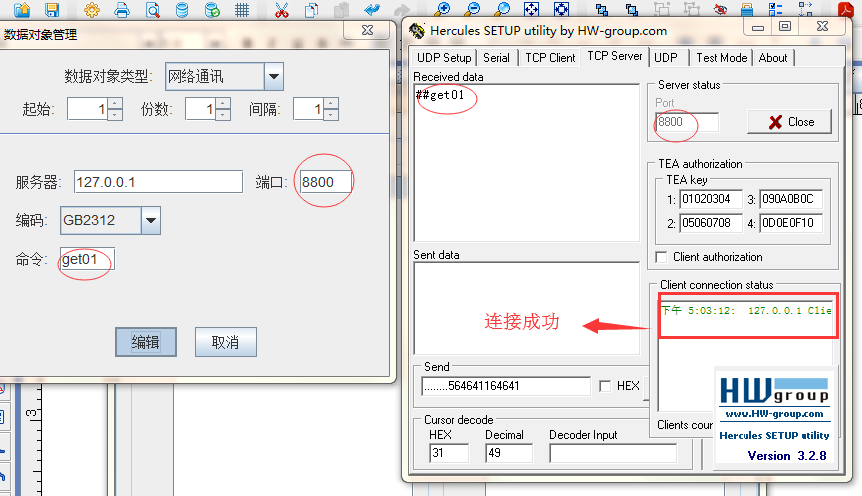Click the 服务器 address input field

coord(158,182)
